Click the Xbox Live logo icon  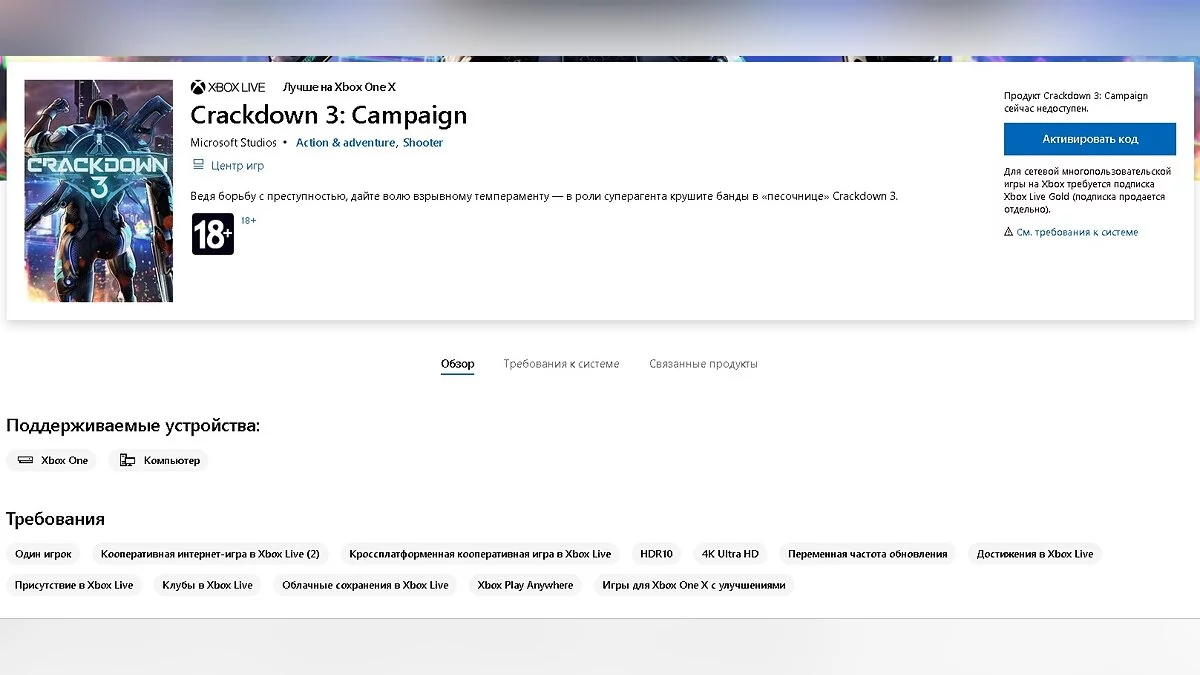[x=198, y=88]
